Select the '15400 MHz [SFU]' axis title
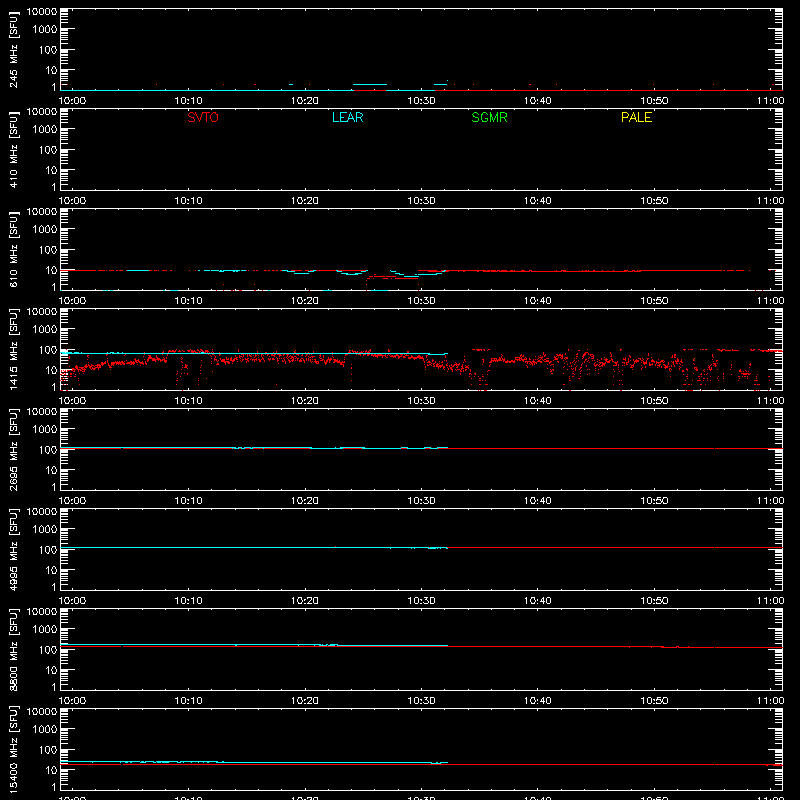The image size is (800, 800). pos(13,750)
